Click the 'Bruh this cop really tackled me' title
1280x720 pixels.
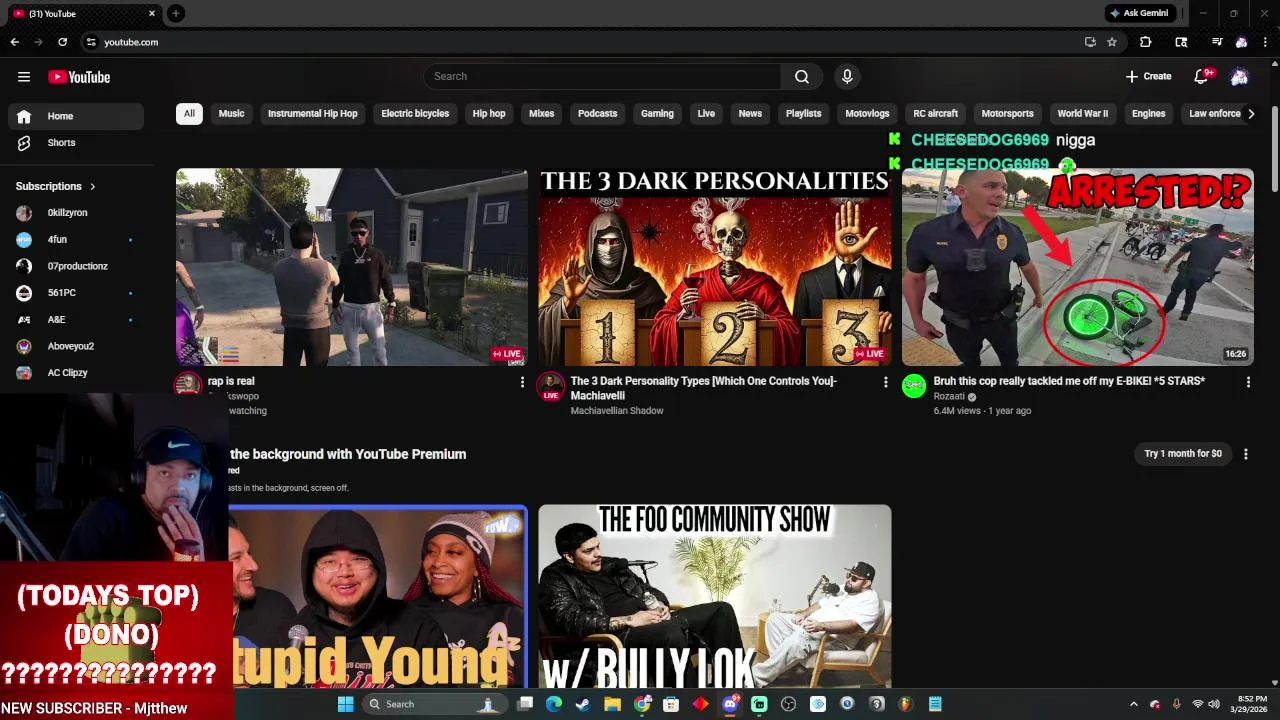(x=1069, y=381)
